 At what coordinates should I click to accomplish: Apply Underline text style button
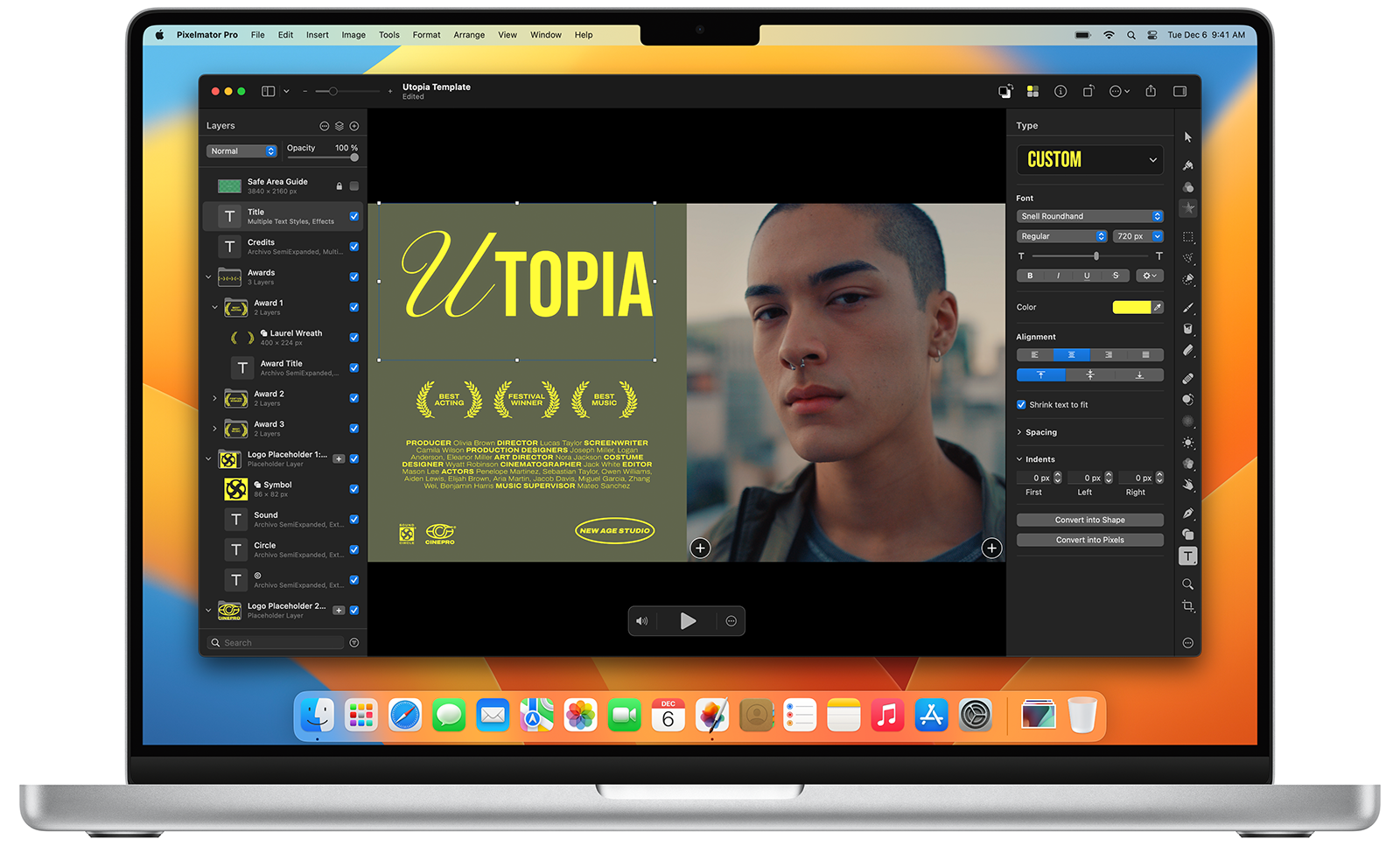(1087, 276)
